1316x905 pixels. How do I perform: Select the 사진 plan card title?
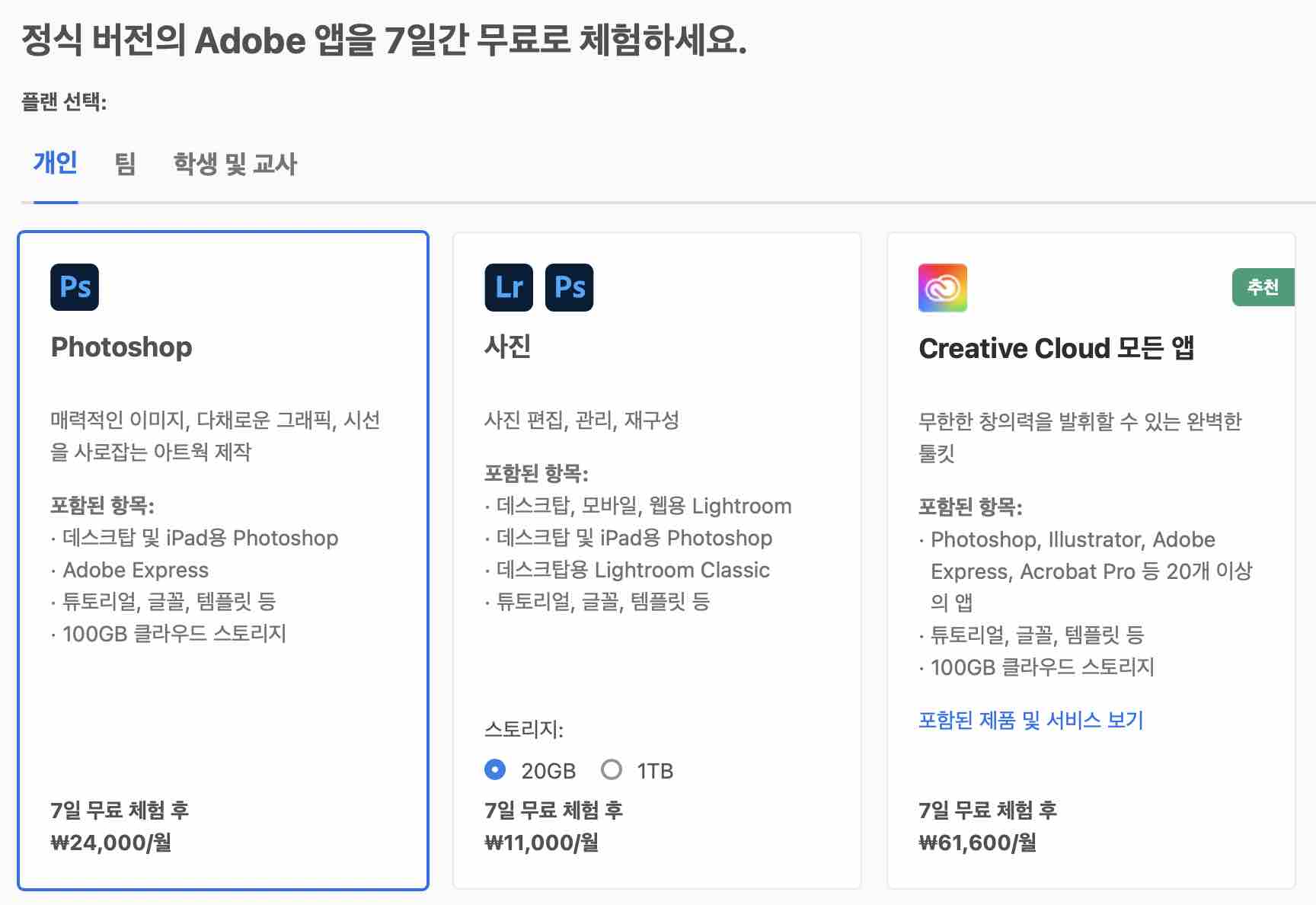pyautogui.click(x=508, y=347)
